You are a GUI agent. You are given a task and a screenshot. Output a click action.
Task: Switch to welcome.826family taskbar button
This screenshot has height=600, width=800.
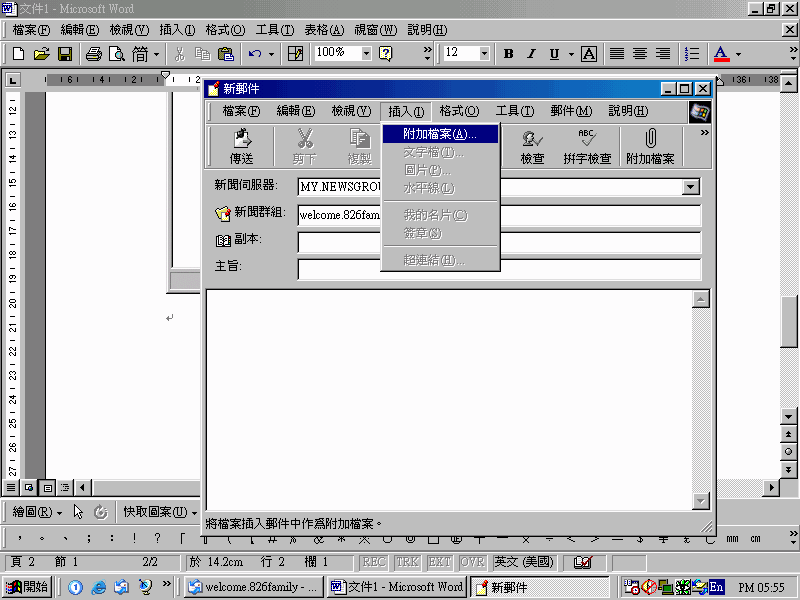pos(254,587)
